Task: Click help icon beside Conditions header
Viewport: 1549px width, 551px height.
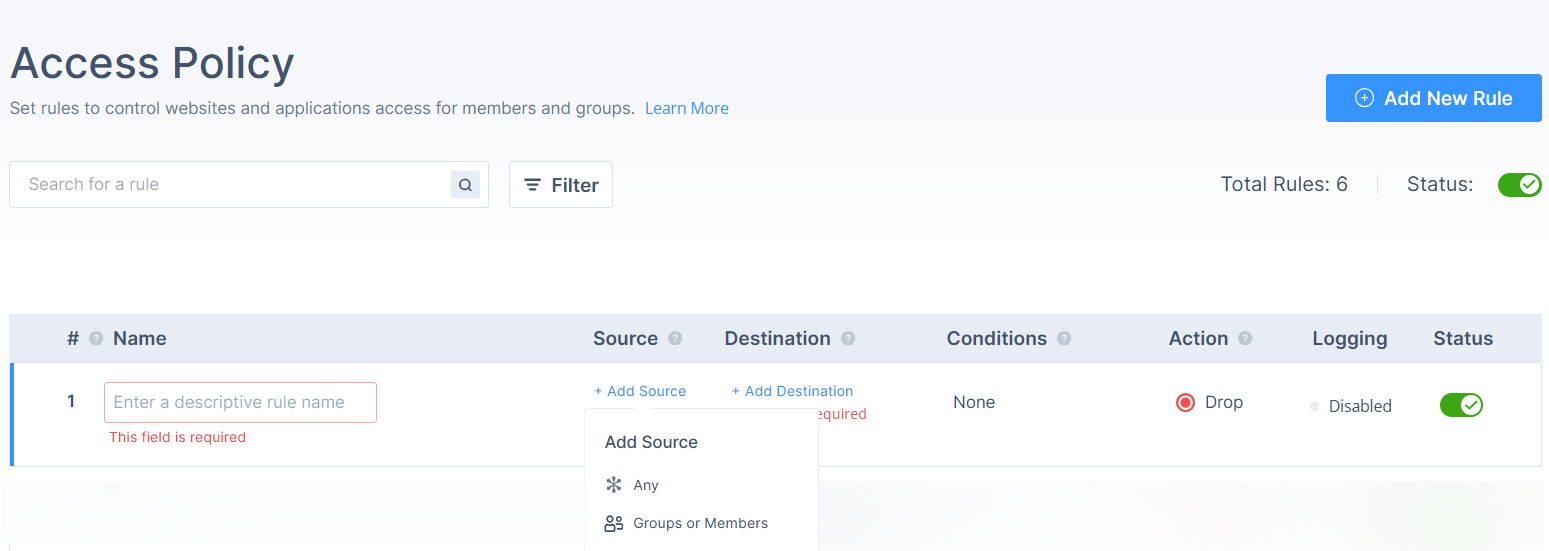Action: [x=1064, y=339]
